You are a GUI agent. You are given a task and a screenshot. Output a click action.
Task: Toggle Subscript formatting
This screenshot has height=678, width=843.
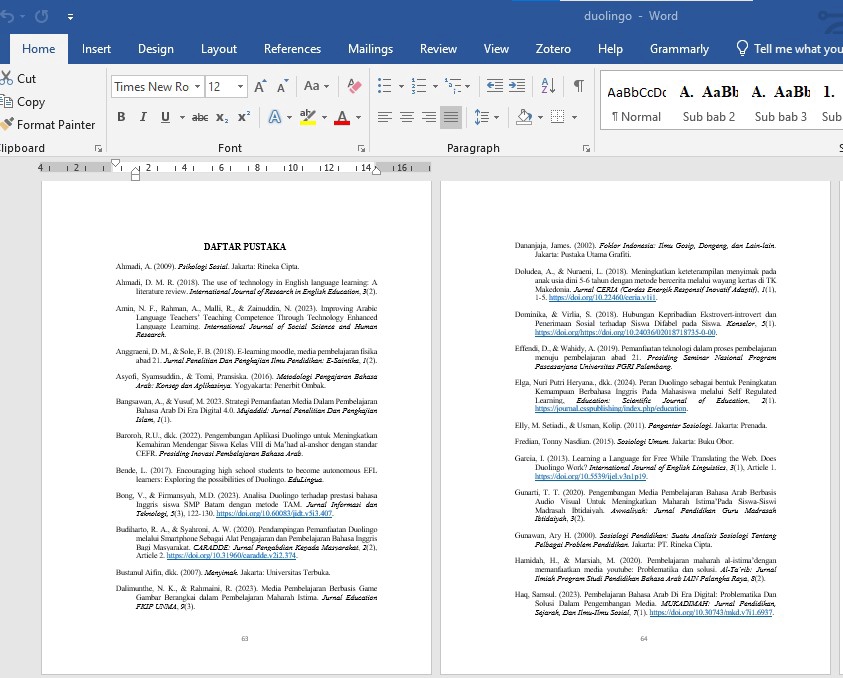click(x=222, y=117)
